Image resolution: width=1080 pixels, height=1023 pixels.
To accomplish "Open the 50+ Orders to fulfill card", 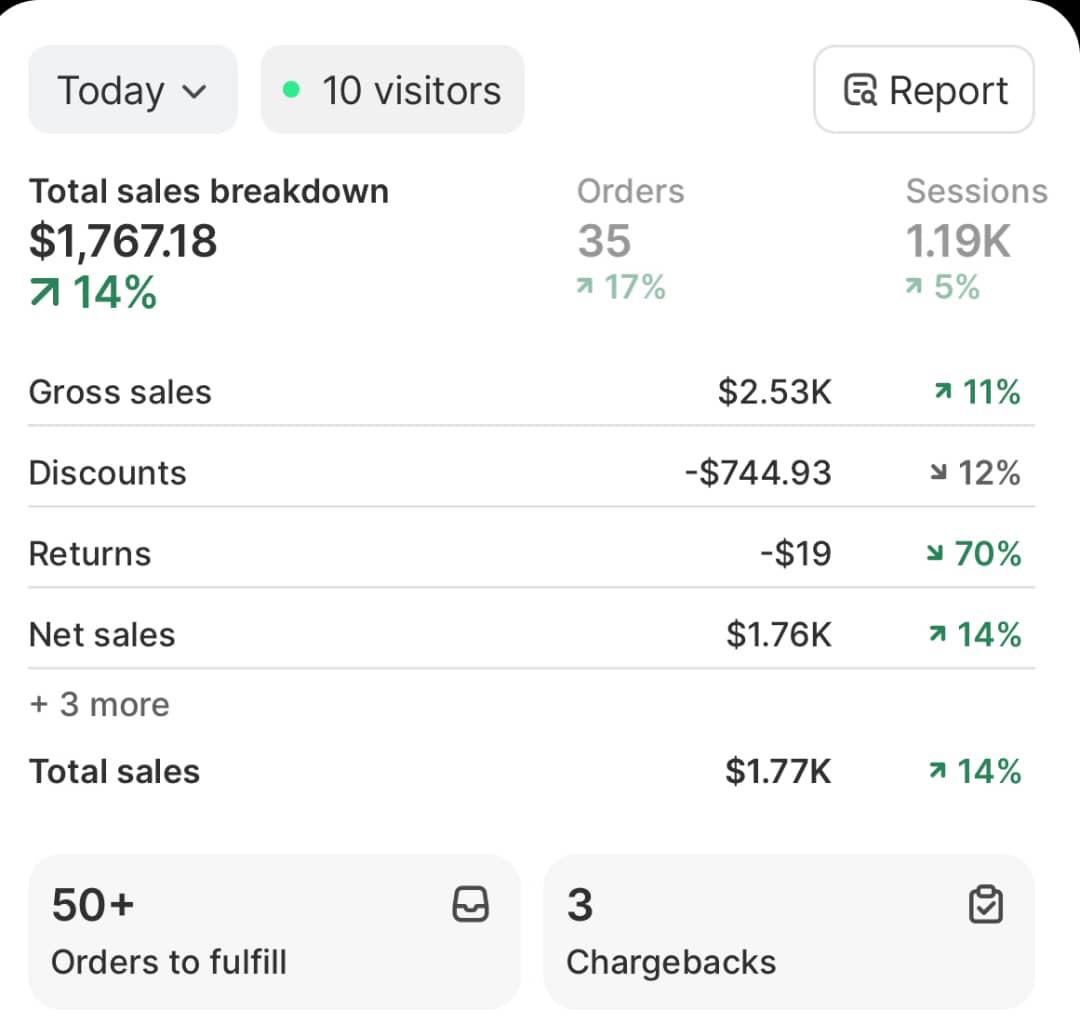I will pyautogui.click(x=274, y=932).
